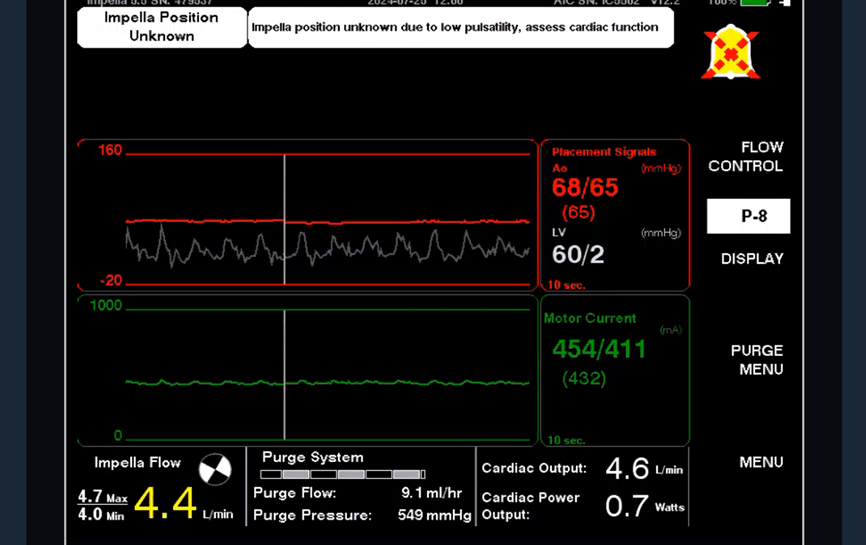Click the Ao pressure 68/65 value
The width and height of the screenshot is (866, 545).
click(585, 187)
